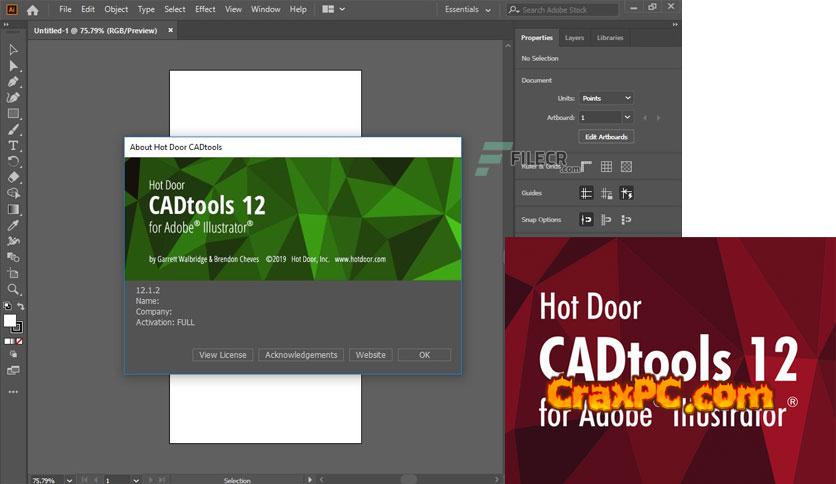This screenshot has height=484, width=836.
Task: Click the Website button
Action: (371, 354)
